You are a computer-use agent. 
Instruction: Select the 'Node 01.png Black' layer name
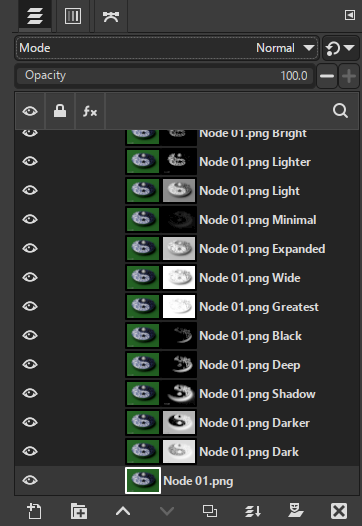250,336
